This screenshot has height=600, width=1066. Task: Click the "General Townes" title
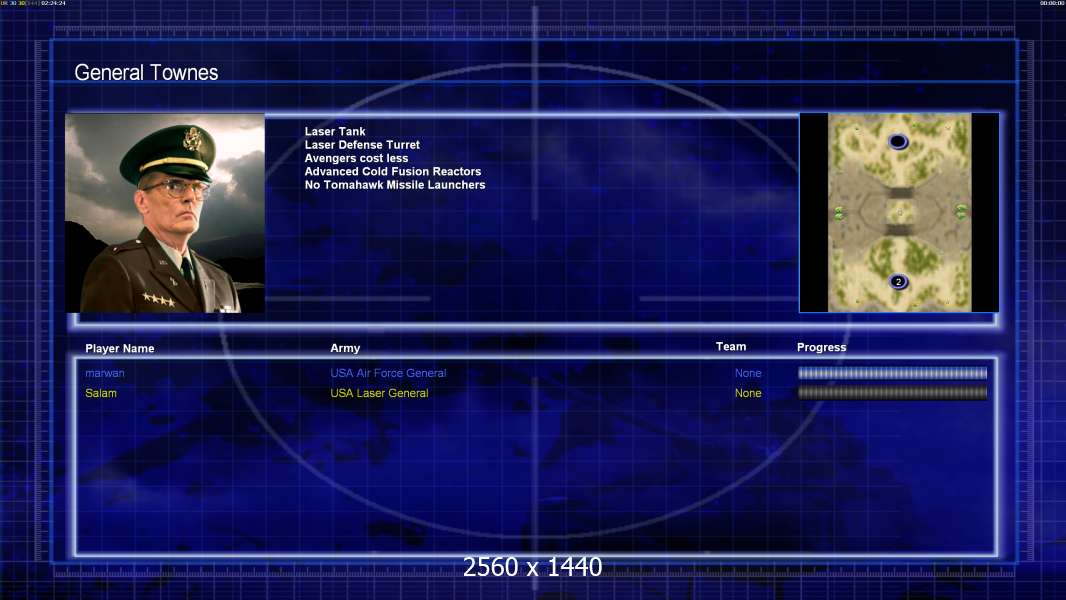point(146,73)
